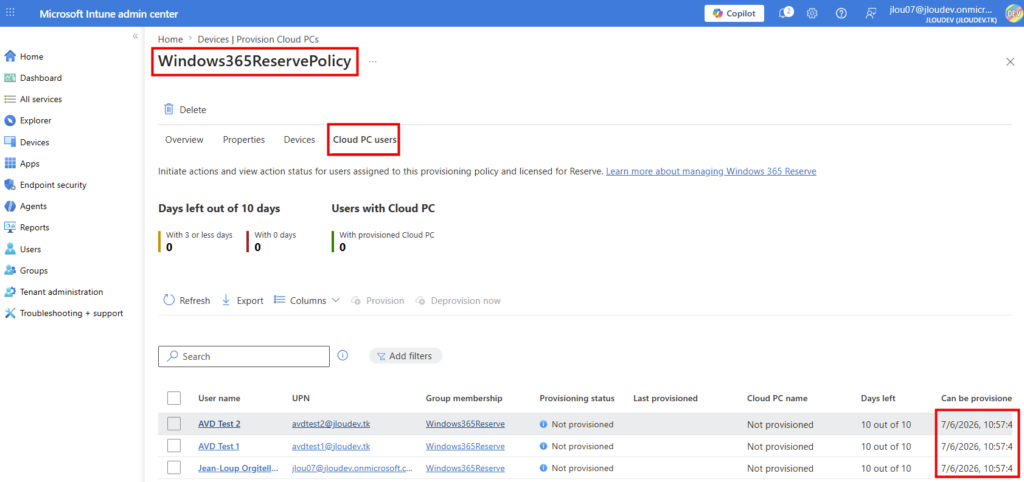Switch to the Overview tab

point(184,140)
